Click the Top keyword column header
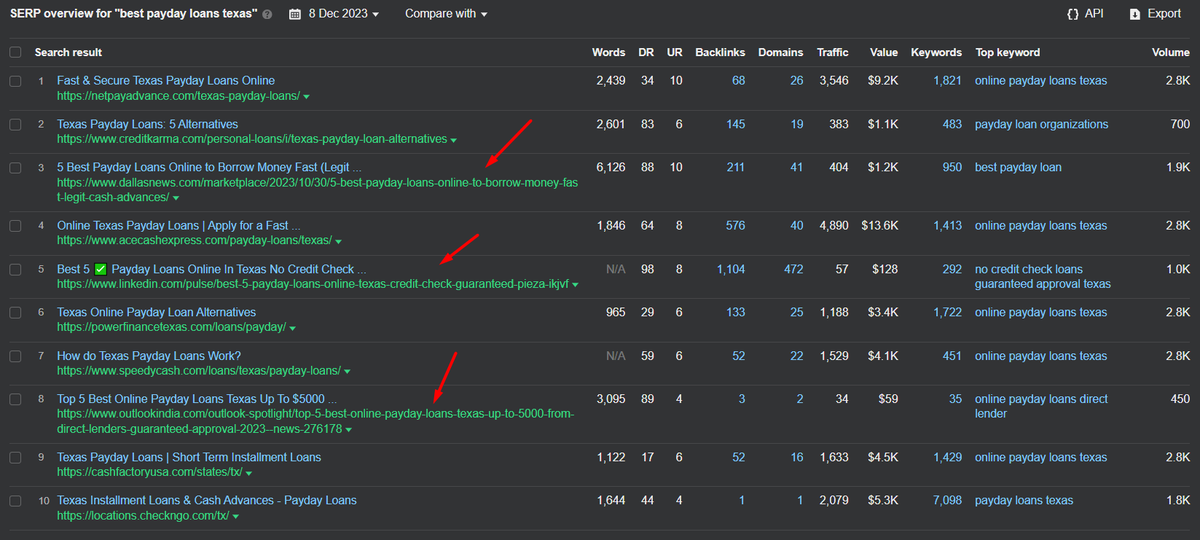This screenshot has width=1200, height=540. click(1008, 52)
